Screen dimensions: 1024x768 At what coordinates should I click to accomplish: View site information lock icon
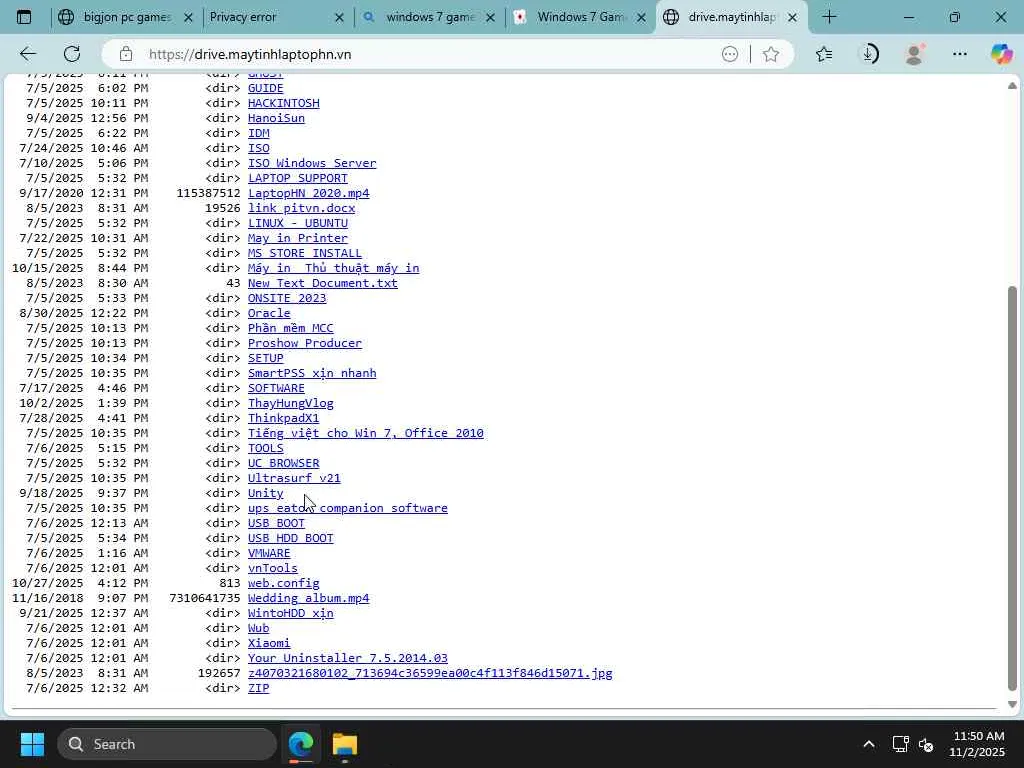126,54
